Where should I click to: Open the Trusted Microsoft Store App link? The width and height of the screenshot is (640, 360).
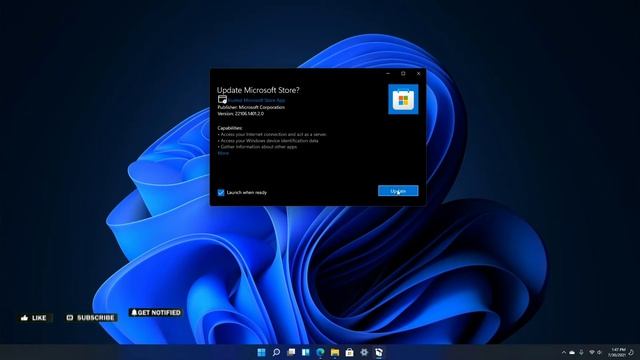coord(257,100)
